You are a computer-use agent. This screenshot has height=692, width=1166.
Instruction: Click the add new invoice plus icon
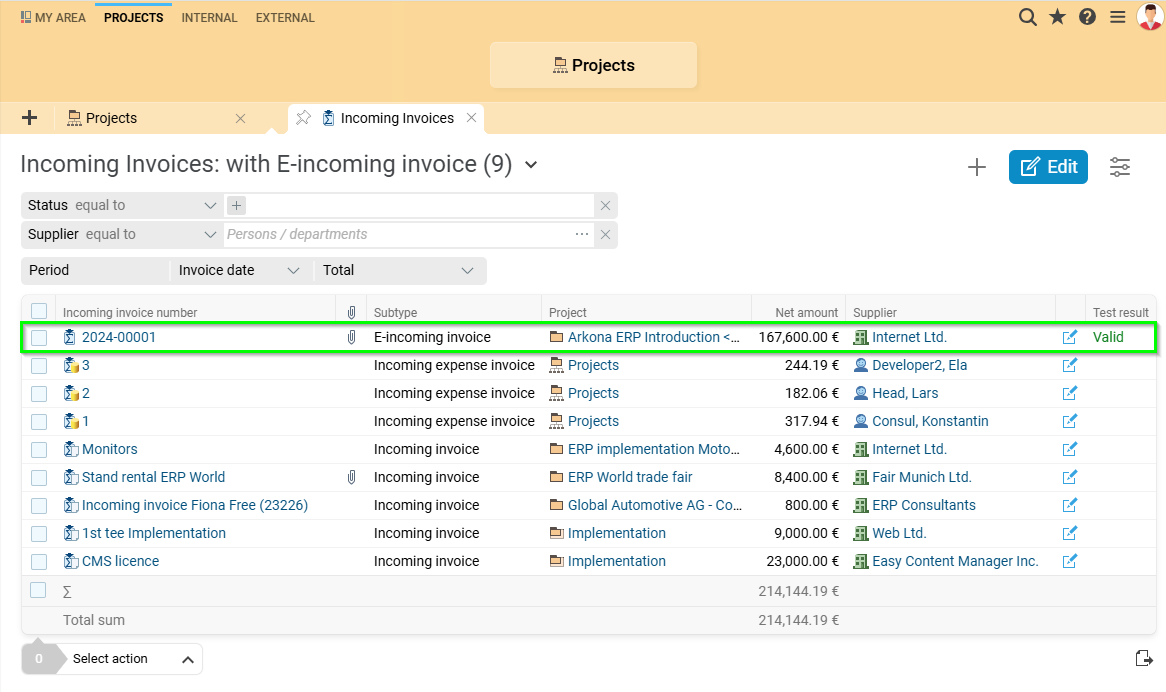[x=977, y=167]
